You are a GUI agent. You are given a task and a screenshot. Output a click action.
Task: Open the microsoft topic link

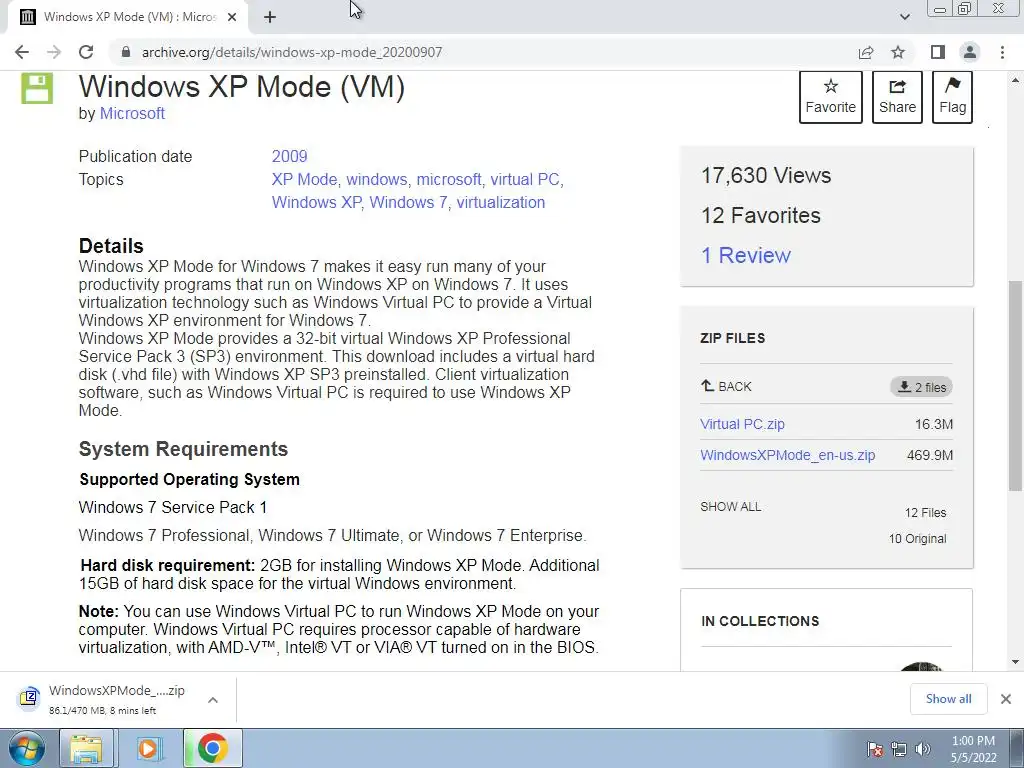click(449, 180)
